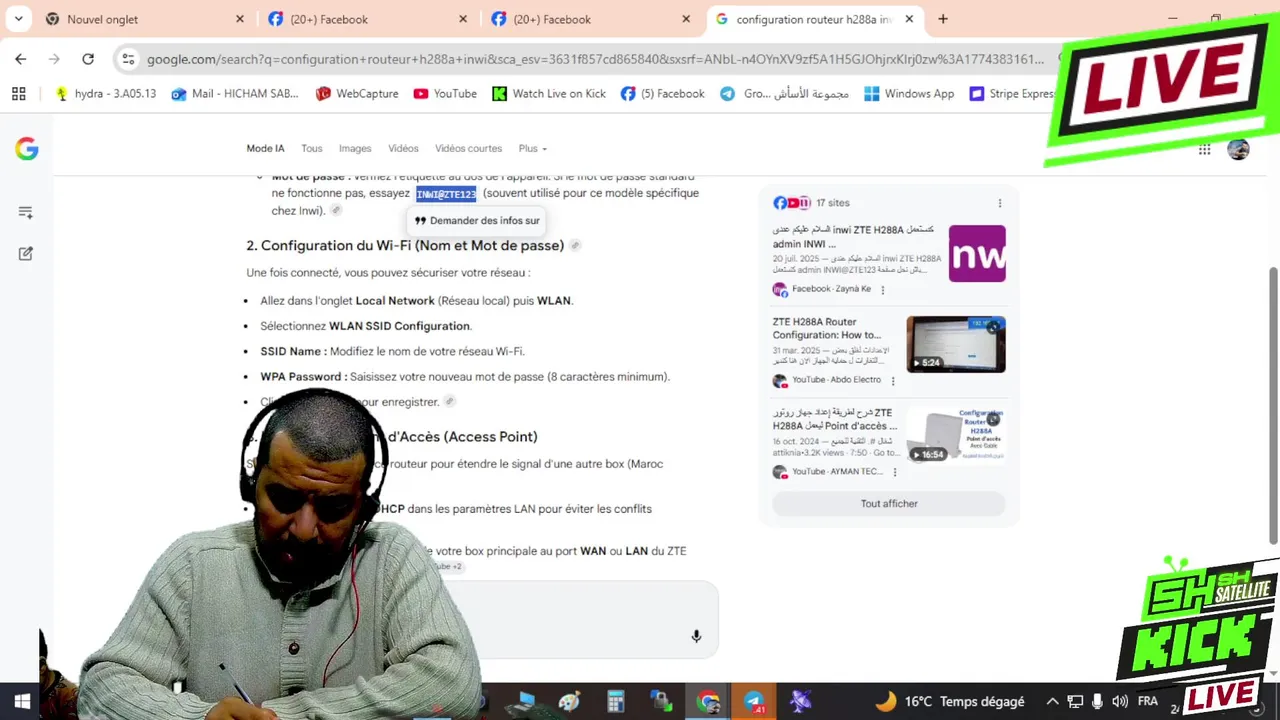Image resolution: width=1280 pixels, height=720 pixels.
Task: Click the WLAN SSID Configuration text
Action: [x=399, y=326]
